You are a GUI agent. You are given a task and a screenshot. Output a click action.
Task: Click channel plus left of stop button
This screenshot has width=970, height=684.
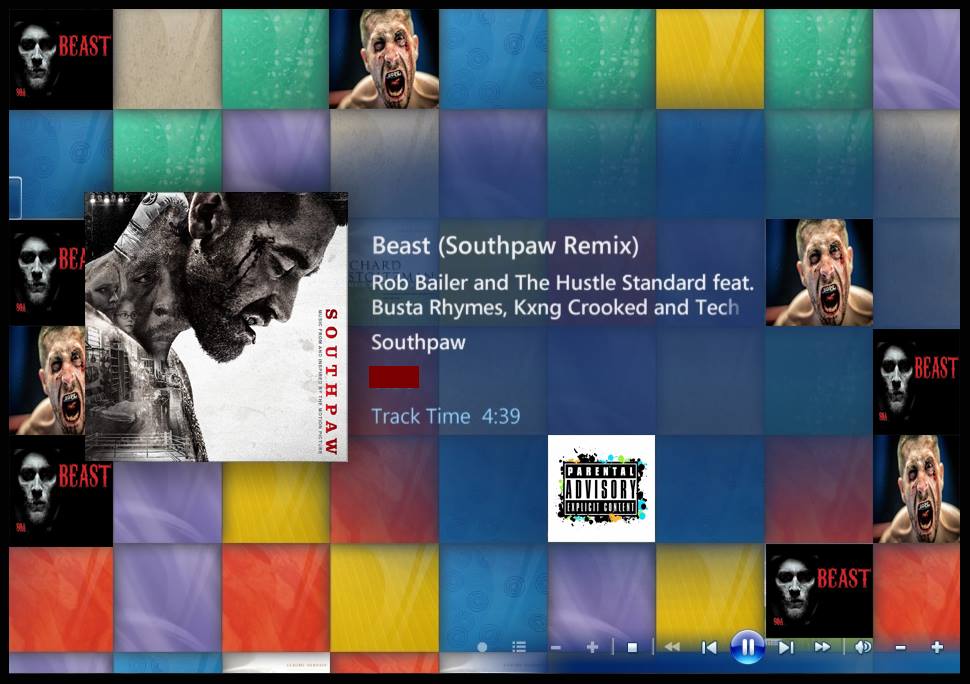tap(592, 647)
